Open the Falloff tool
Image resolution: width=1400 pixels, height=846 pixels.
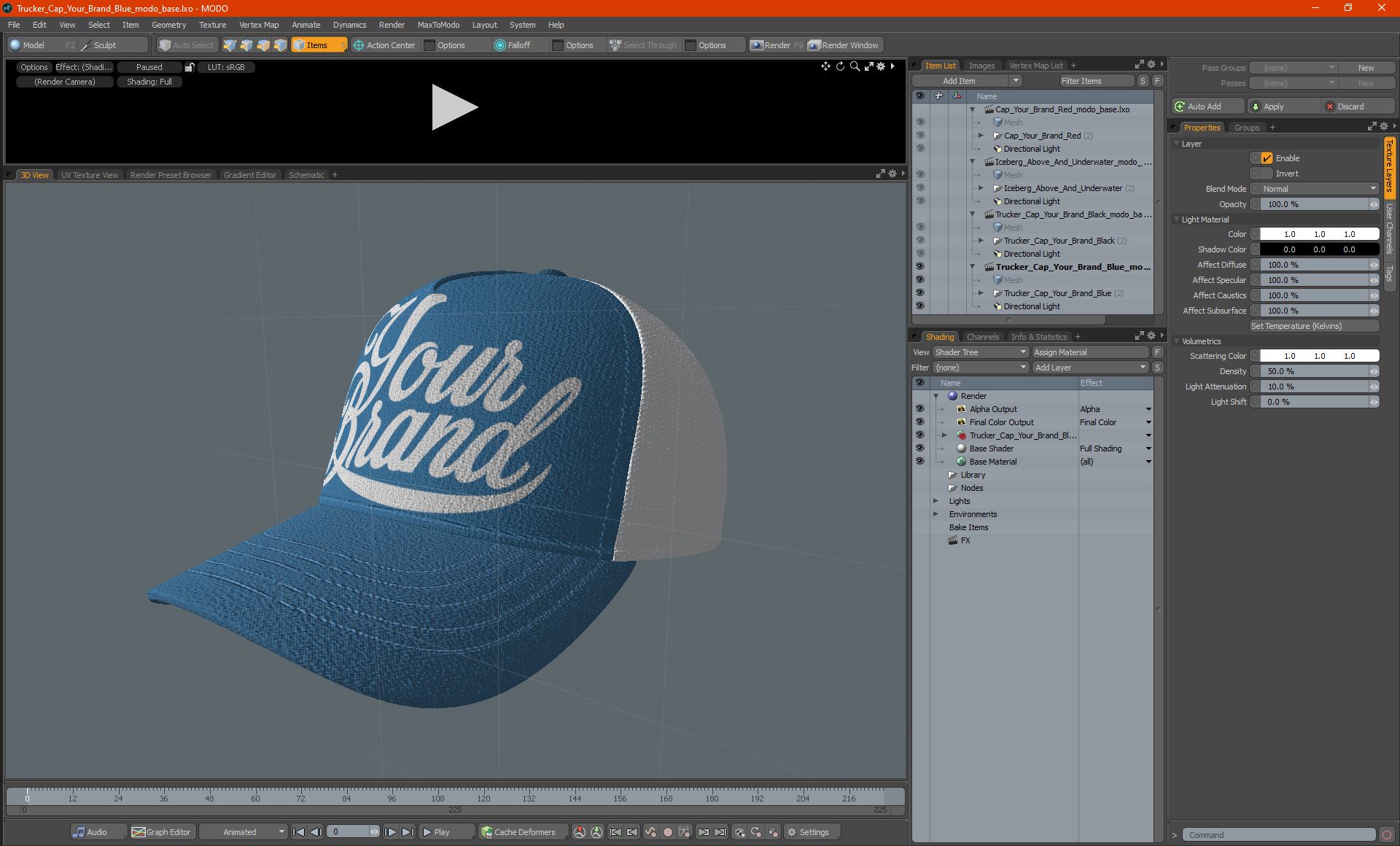point(513,45)
